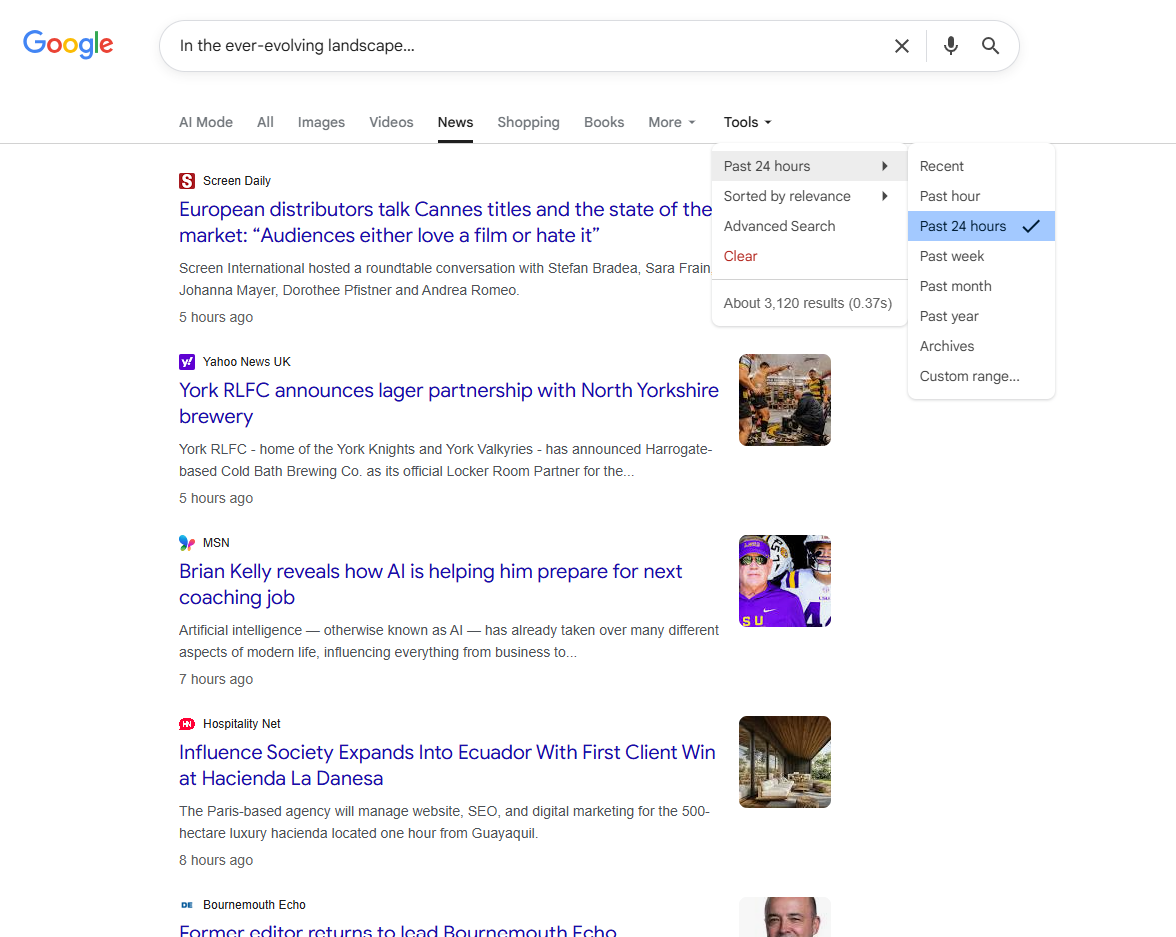The height and width of the screenshot is (937, 1176).
Task: Click the Yahoo News UK source name
Action: click(247, 362)
